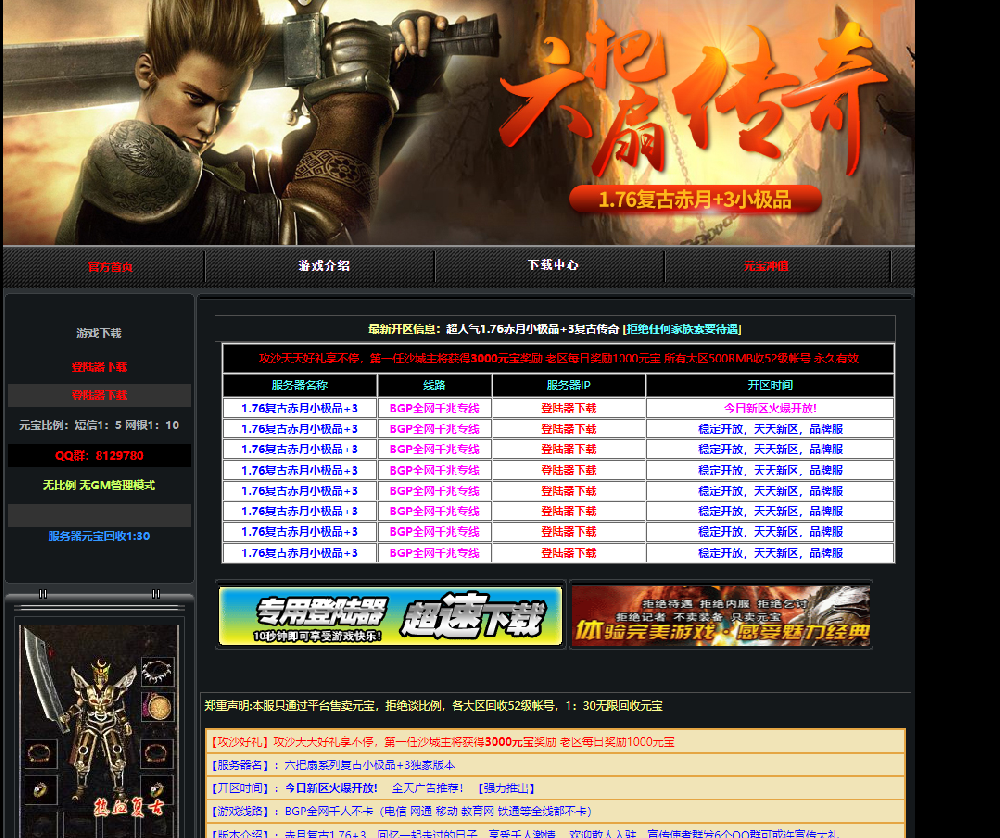Viewport: 1000px width, 838px height.
Task: Click the 【游戏线路】 BGP全网千人不卡 row
Action: coord(555,811)
